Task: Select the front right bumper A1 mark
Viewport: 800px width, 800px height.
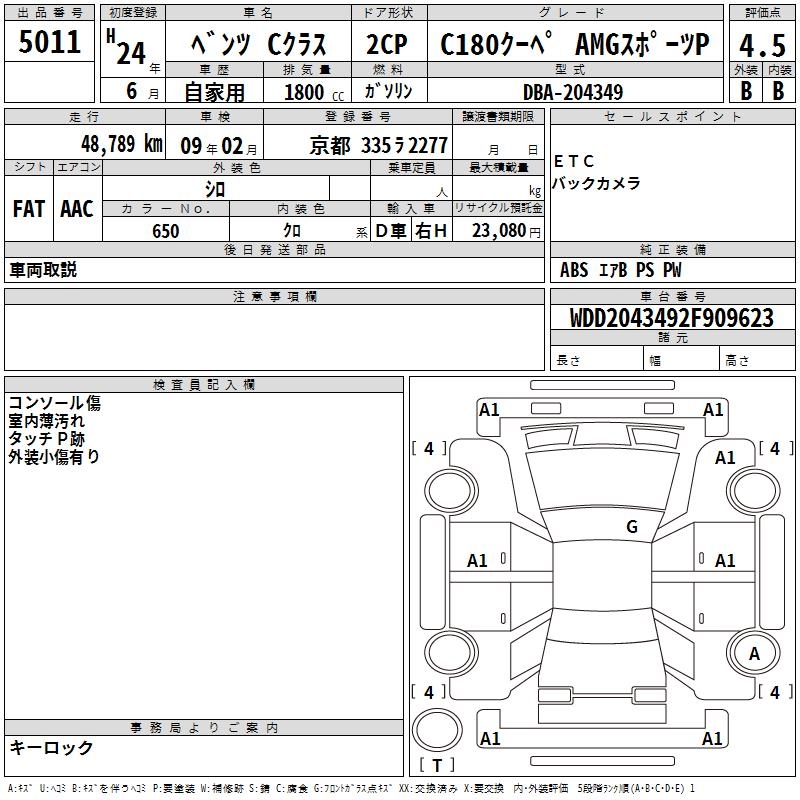Action: click(713, 410)
